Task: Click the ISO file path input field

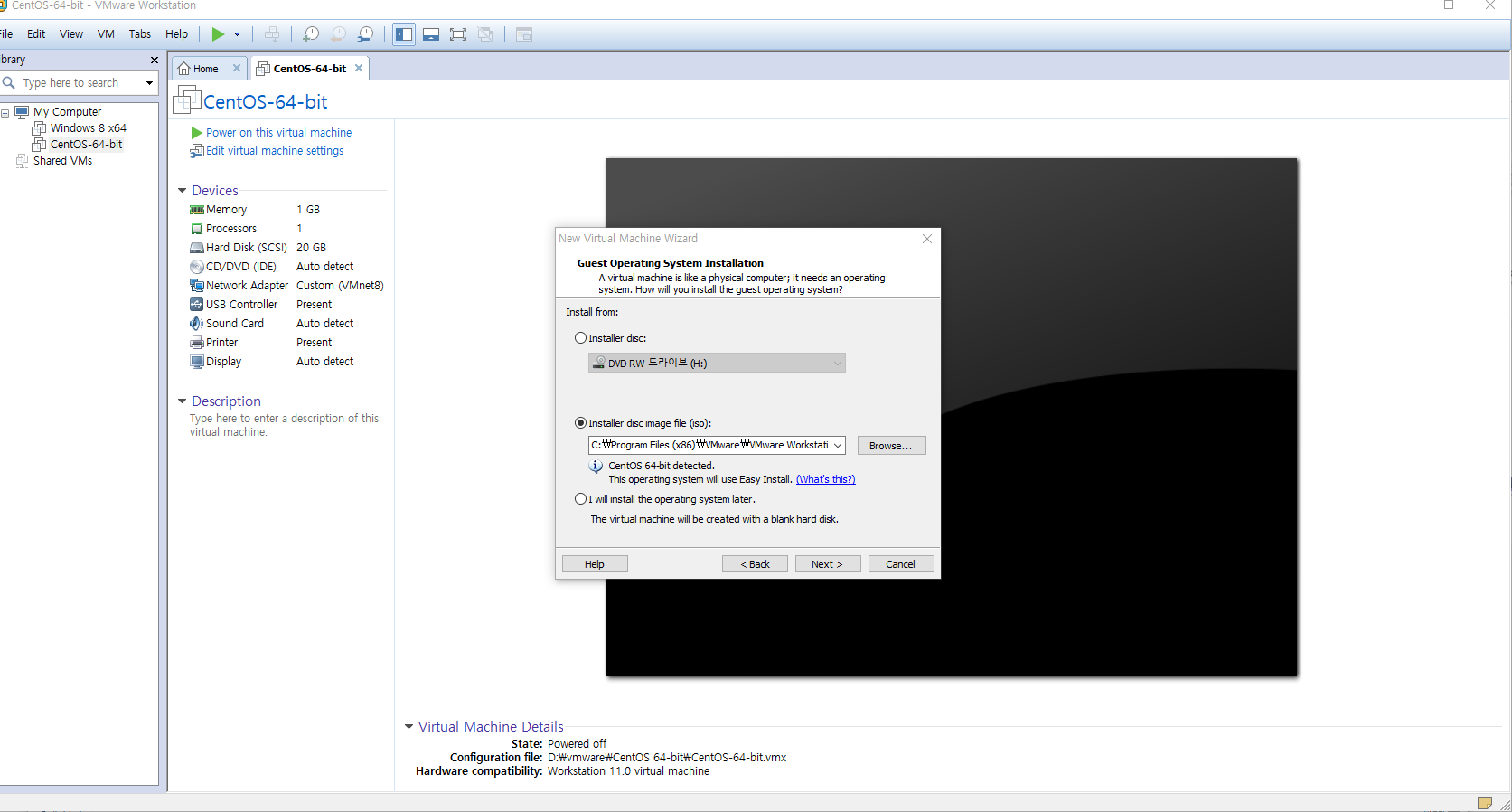Action: (709, 446)
